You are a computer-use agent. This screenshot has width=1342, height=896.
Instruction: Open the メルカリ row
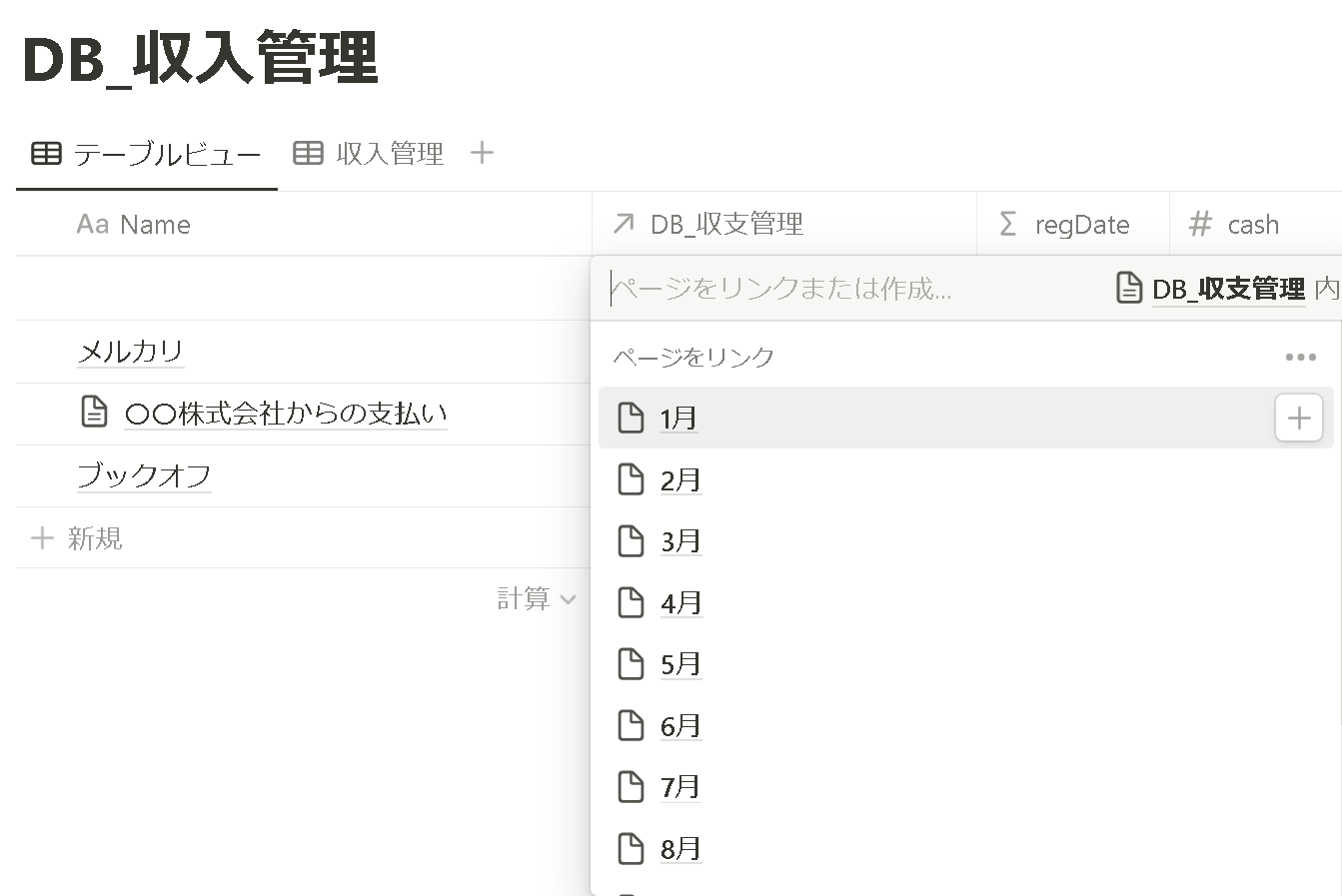coord(131,352)
